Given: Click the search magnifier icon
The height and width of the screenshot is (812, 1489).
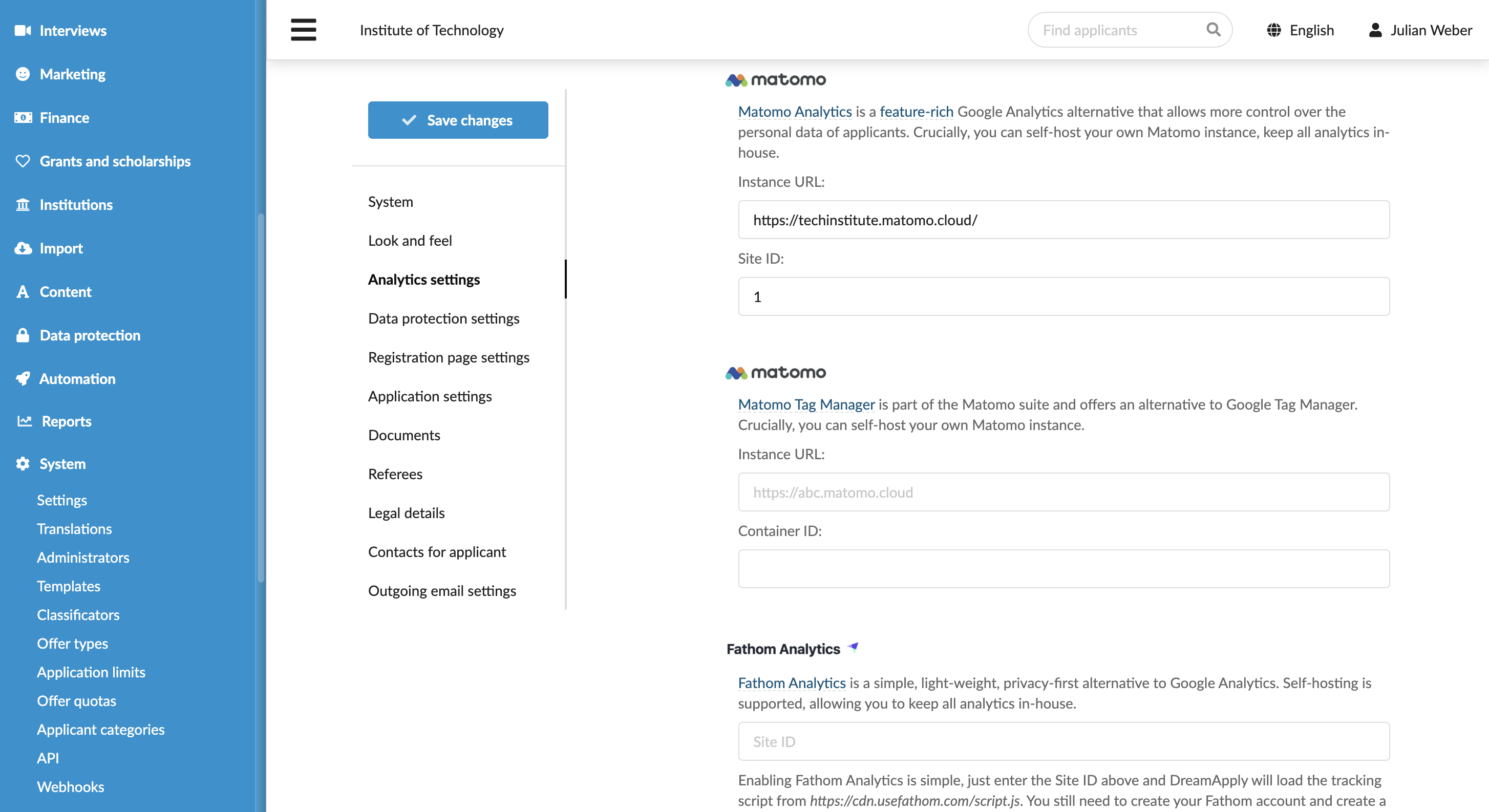Looking at the screenshot, I should point(1214,30).
